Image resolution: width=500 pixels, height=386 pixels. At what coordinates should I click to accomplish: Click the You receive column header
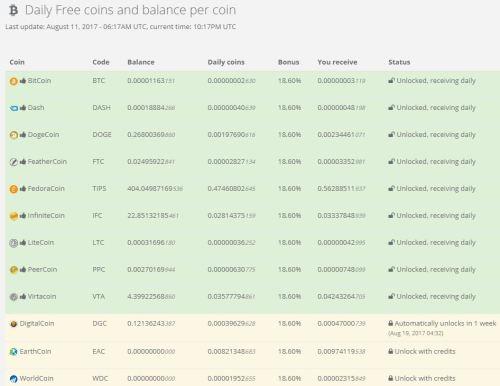337,62
